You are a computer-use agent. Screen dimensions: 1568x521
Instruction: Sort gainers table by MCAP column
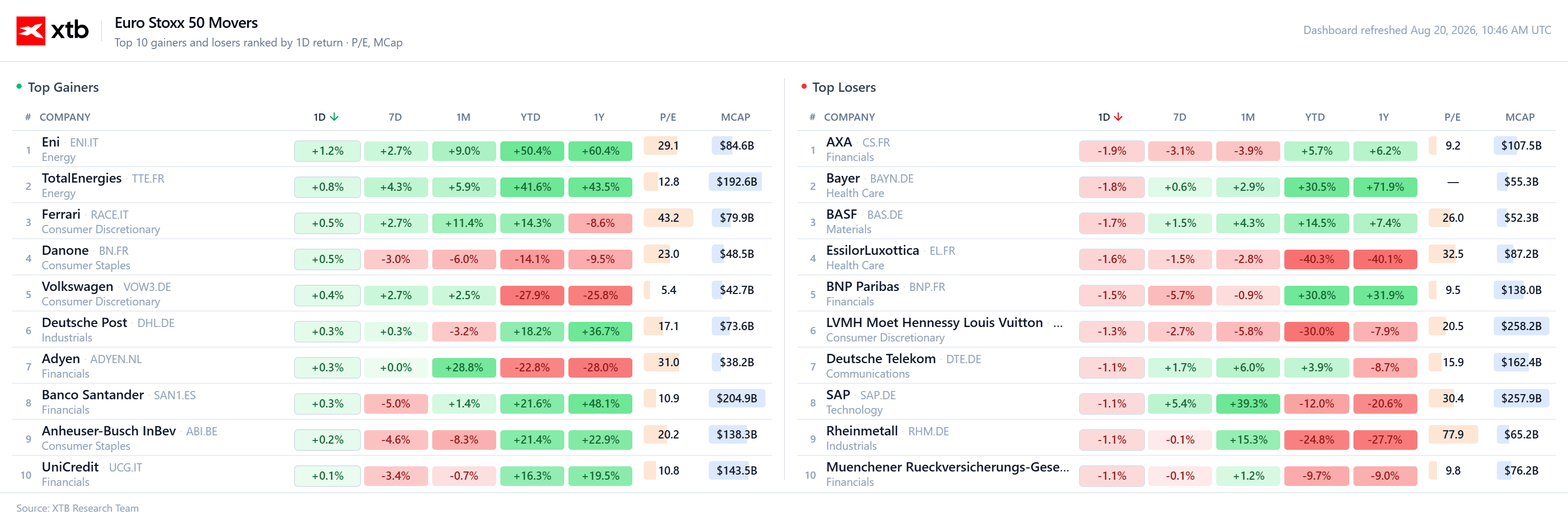[x=736, y=117]
